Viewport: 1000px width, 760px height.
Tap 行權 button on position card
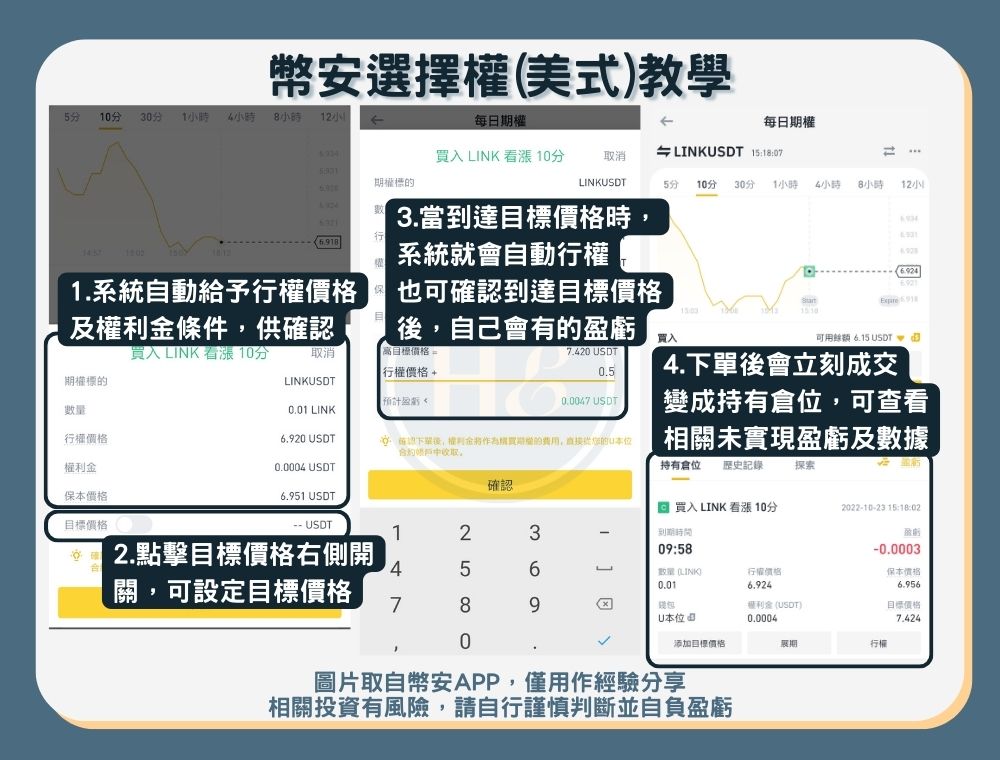[879, 643]
